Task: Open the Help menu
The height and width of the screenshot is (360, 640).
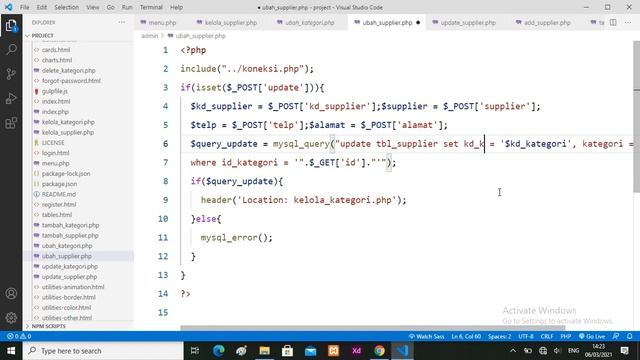Action: [x=176, y=7]
